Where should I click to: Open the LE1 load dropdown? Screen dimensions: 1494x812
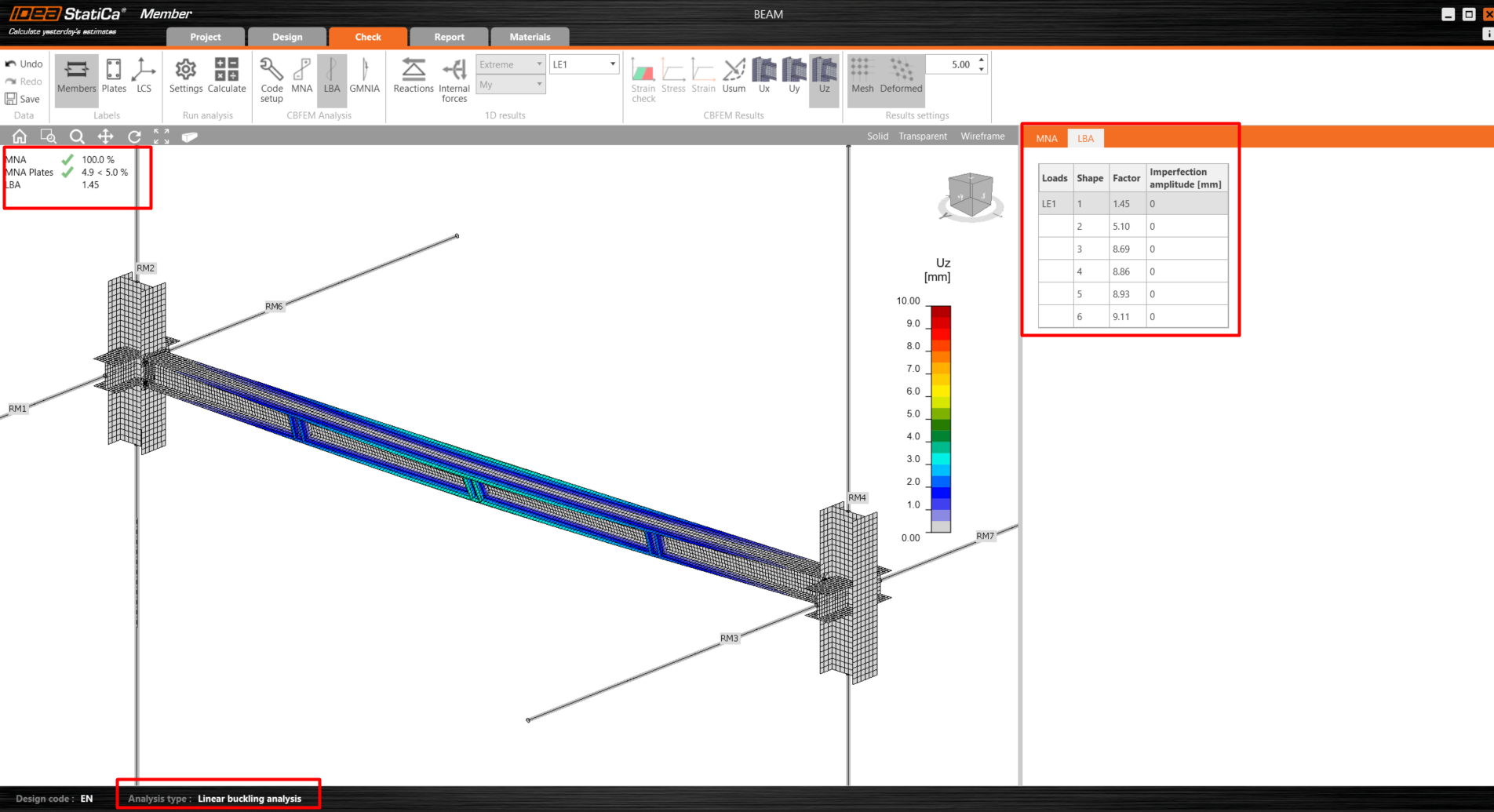click(584, 64)
